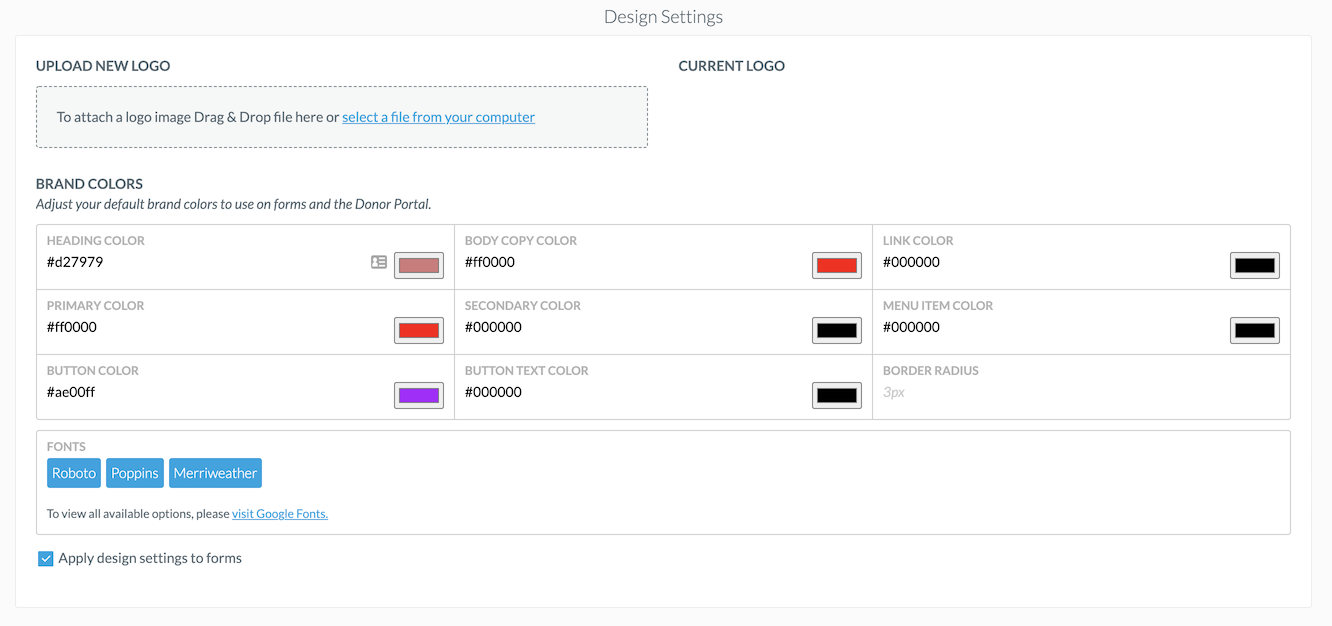Image resolution: width=1332 pixels, height=626 pixels.
Task: Select the Roboto font tag
Action: tap(74, 473)
